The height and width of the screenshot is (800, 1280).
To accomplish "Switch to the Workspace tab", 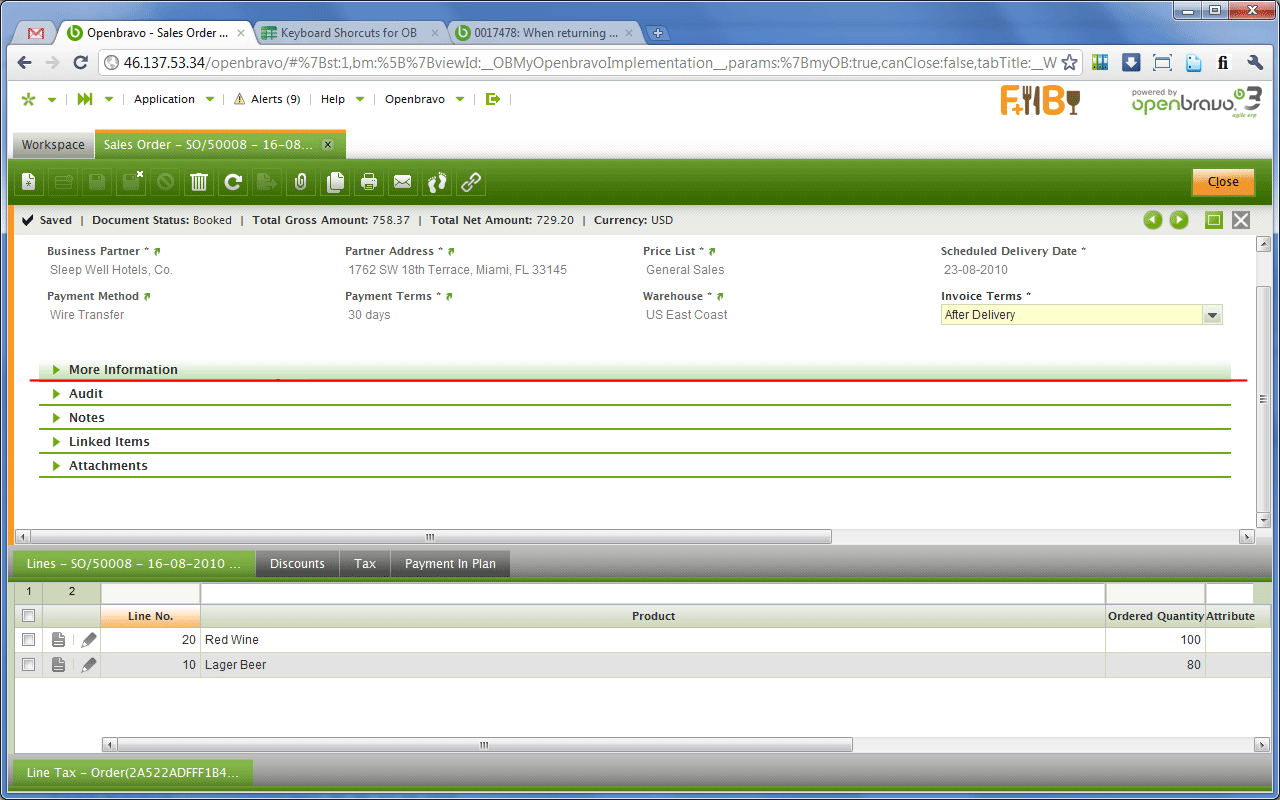I will click(x=53, y=145).
